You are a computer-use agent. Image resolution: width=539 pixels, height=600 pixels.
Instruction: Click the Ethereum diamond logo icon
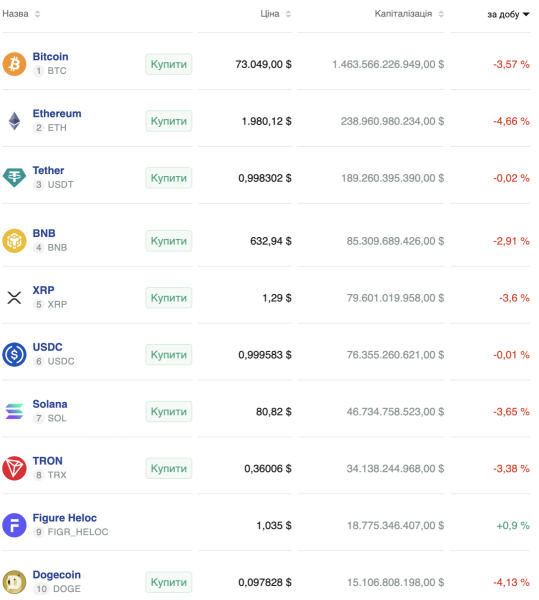point(14,121)
